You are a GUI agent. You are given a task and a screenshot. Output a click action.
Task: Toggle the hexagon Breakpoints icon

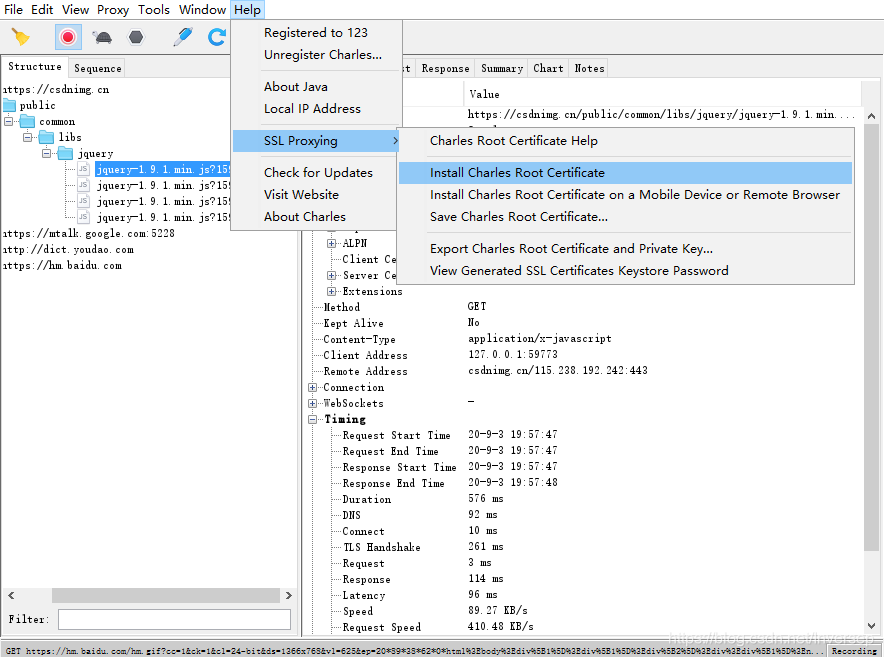[136, 37]
